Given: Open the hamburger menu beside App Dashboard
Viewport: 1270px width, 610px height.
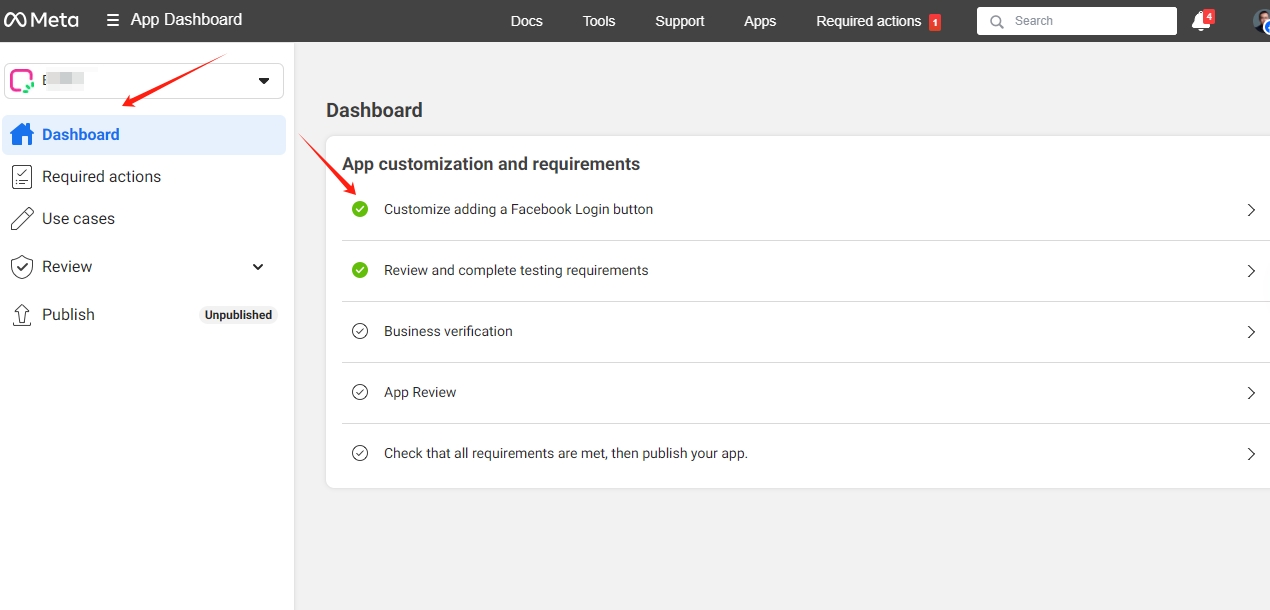Looking at the screenshot, I should pos(115,19).
